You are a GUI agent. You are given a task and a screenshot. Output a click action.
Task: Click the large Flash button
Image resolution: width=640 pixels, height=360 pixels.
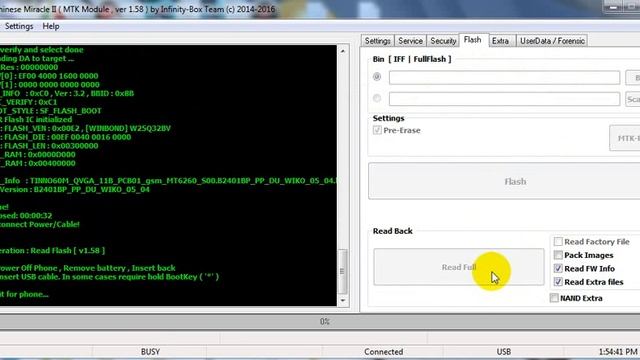point(504,181)
